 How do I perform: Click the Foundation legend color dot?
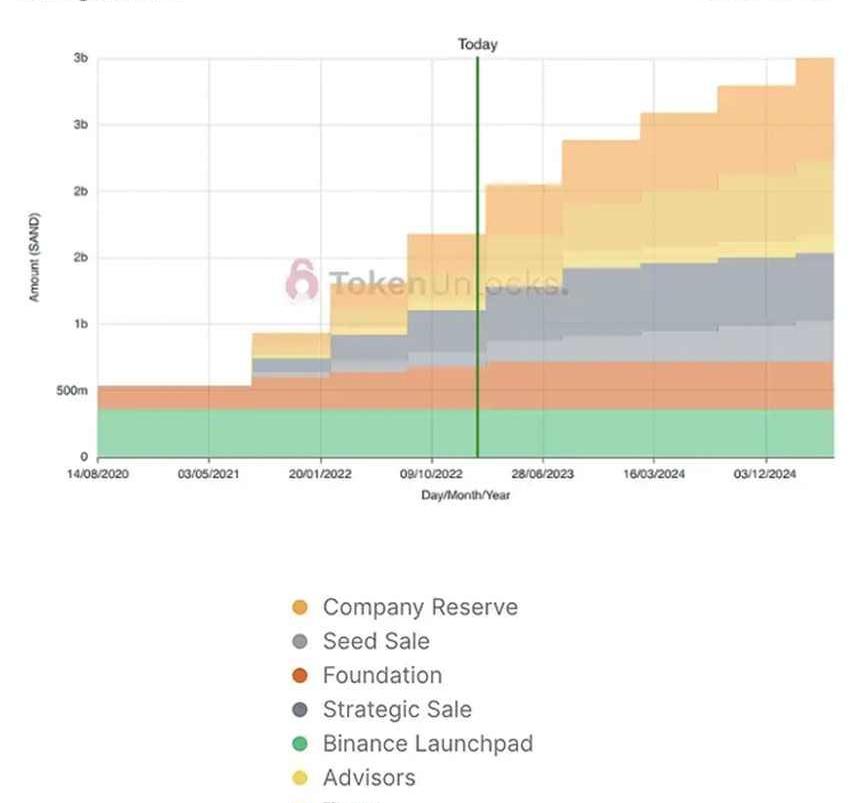(x=300, y=676)
